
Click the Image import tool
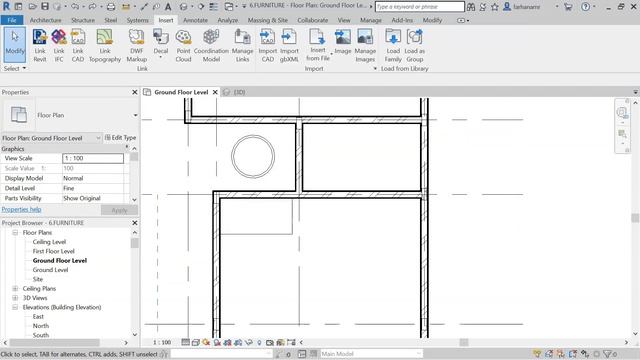pos(343,42)
